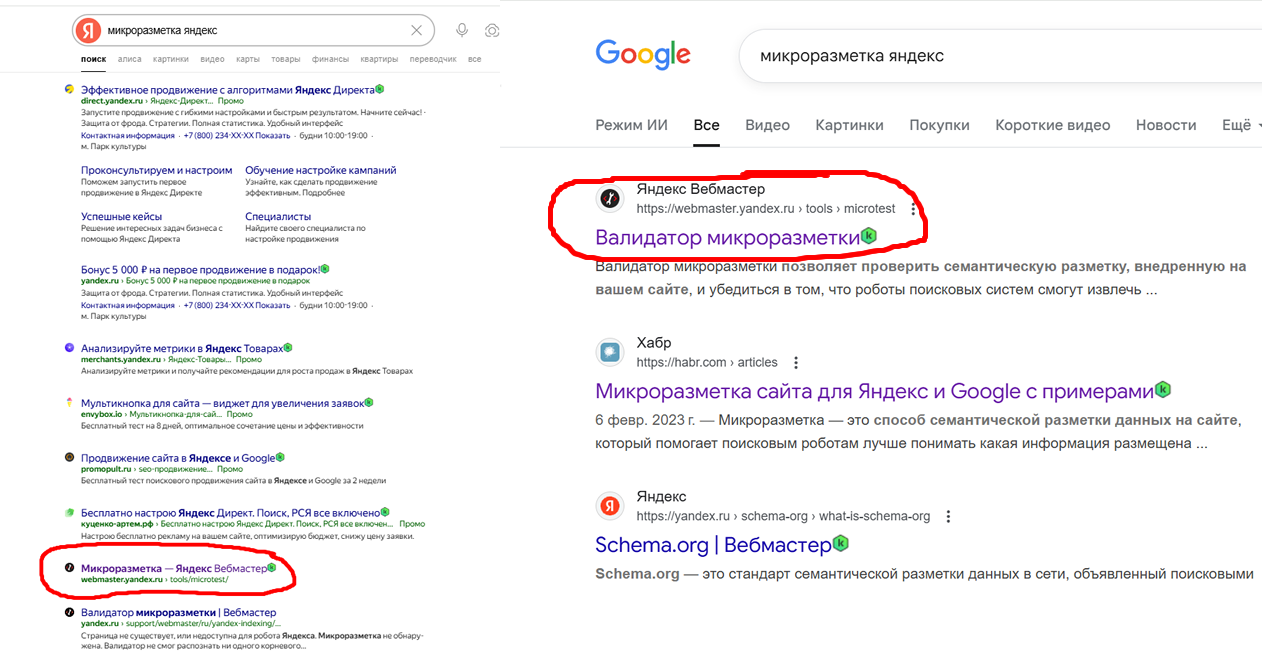Image resolution: width=1262 pixels, height=654 pixels.
Task: Open three-dot menu for webmaster.yandex.ru result
Action: (913, 210)
